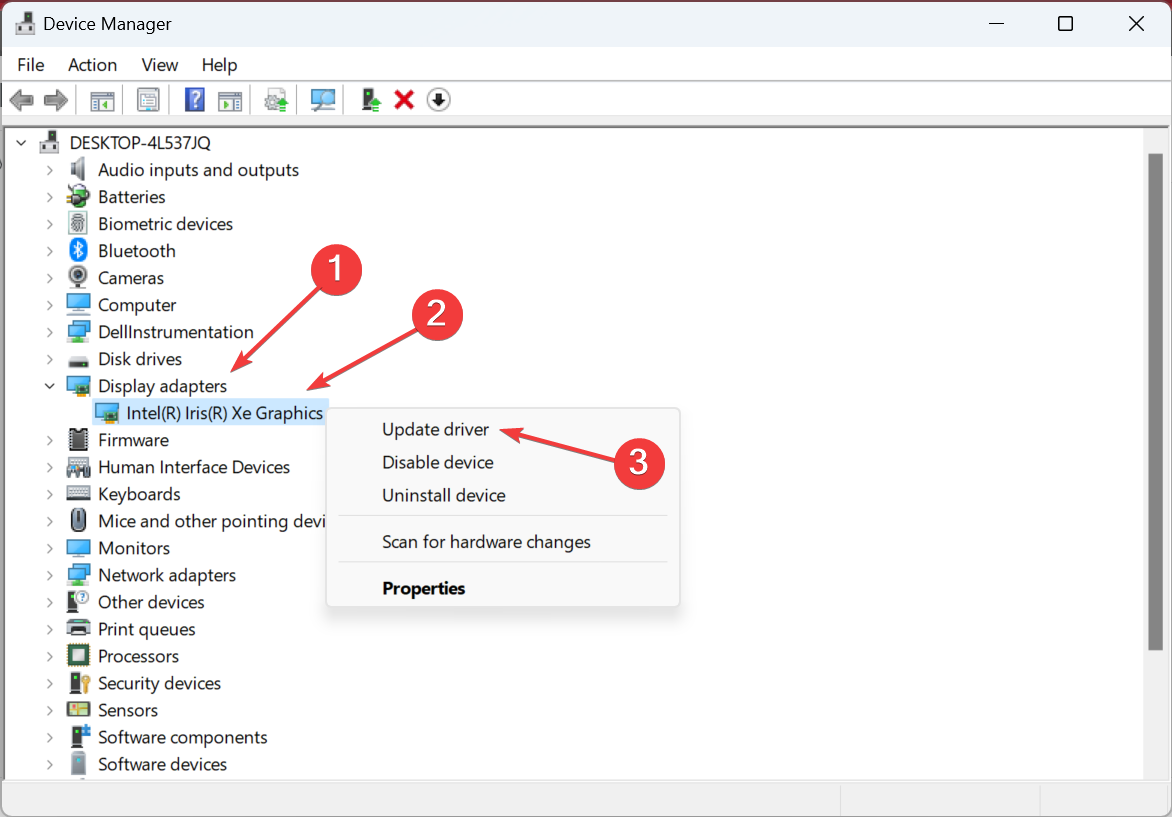Click the Biometric devices fingerprint icon
This screenshot has height=817, width=1172.
pos(78,223)
